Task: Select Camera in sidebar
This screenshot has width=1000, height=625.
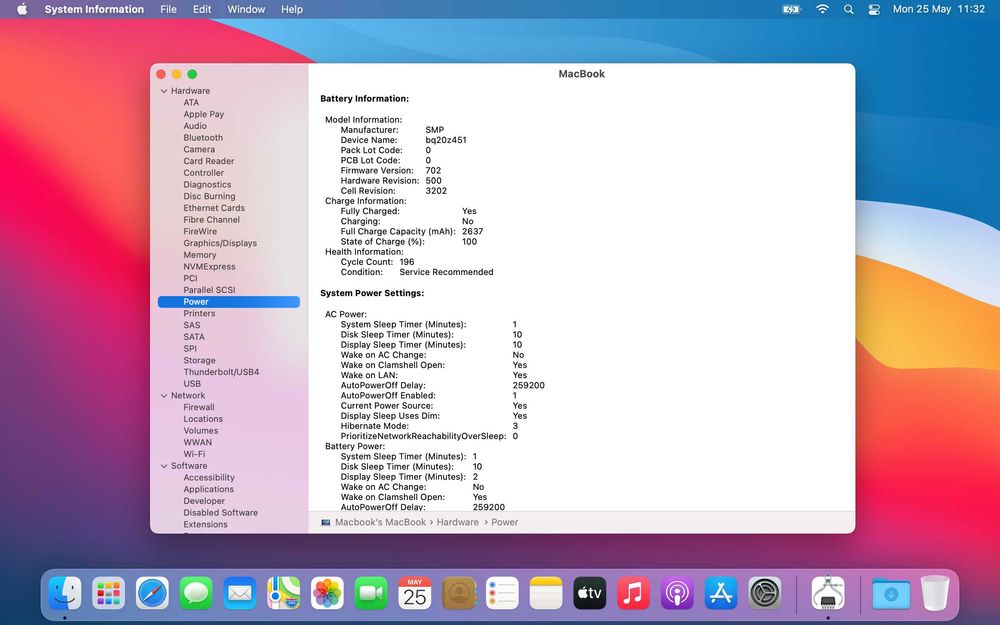Action: [x=199, y=149]
